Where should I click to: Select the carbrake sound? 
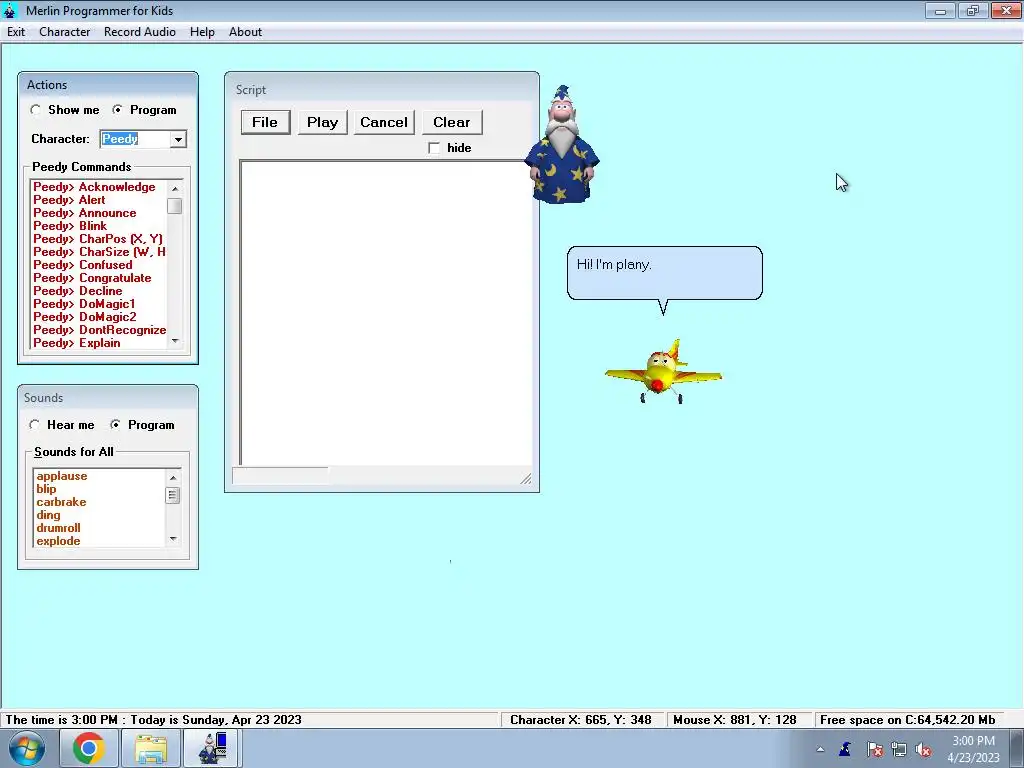(61, 502)
